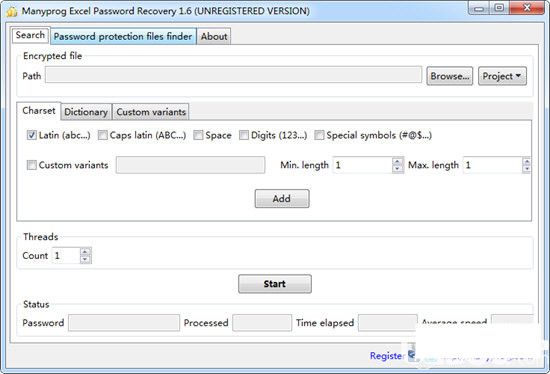Decrease Max. length with down arrow

pyautogui.click(x=526, y=169)
